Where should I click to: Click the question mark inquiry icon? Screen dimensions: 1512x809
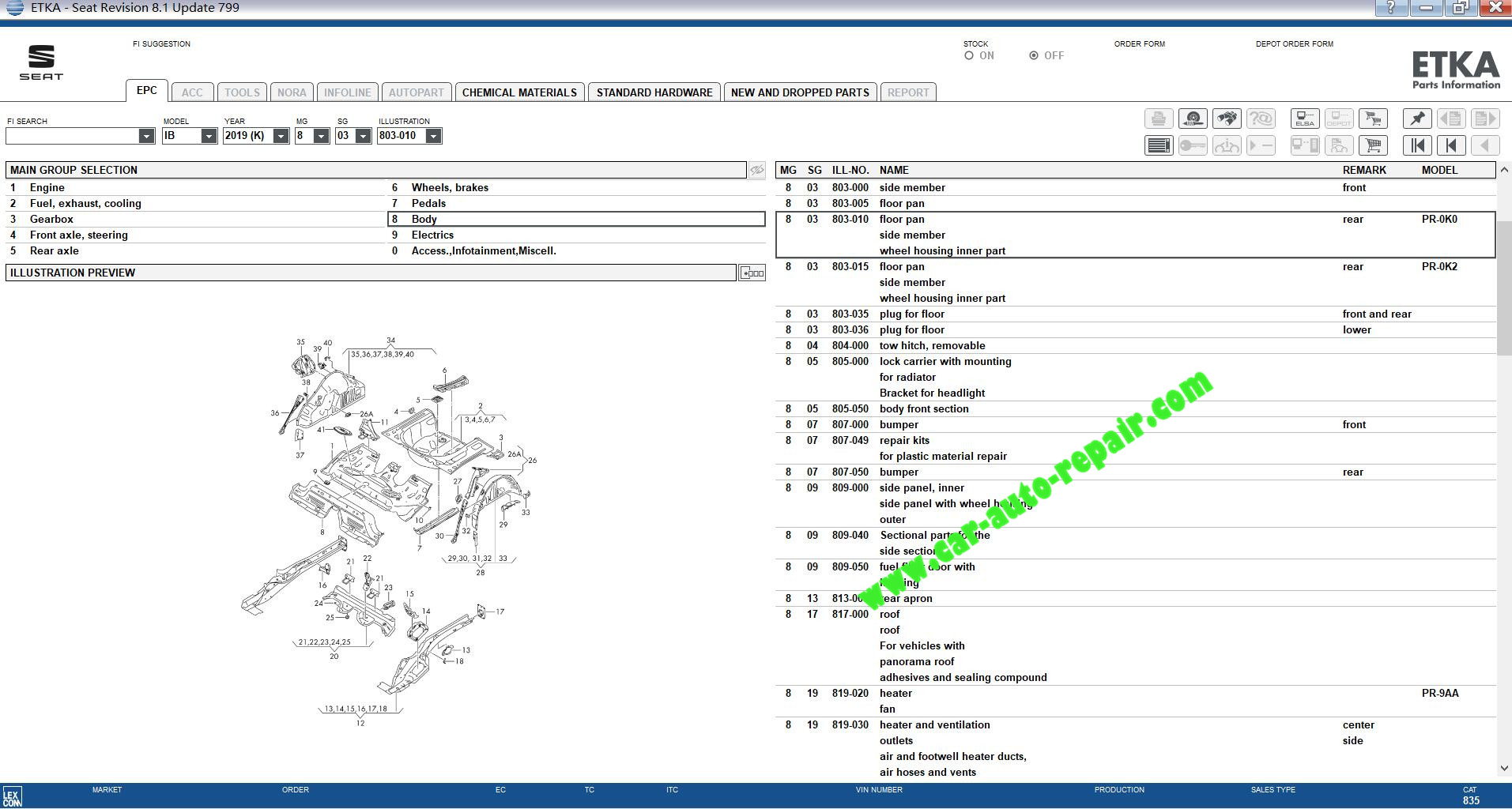pyautogui.click(x=1261, y=119)
